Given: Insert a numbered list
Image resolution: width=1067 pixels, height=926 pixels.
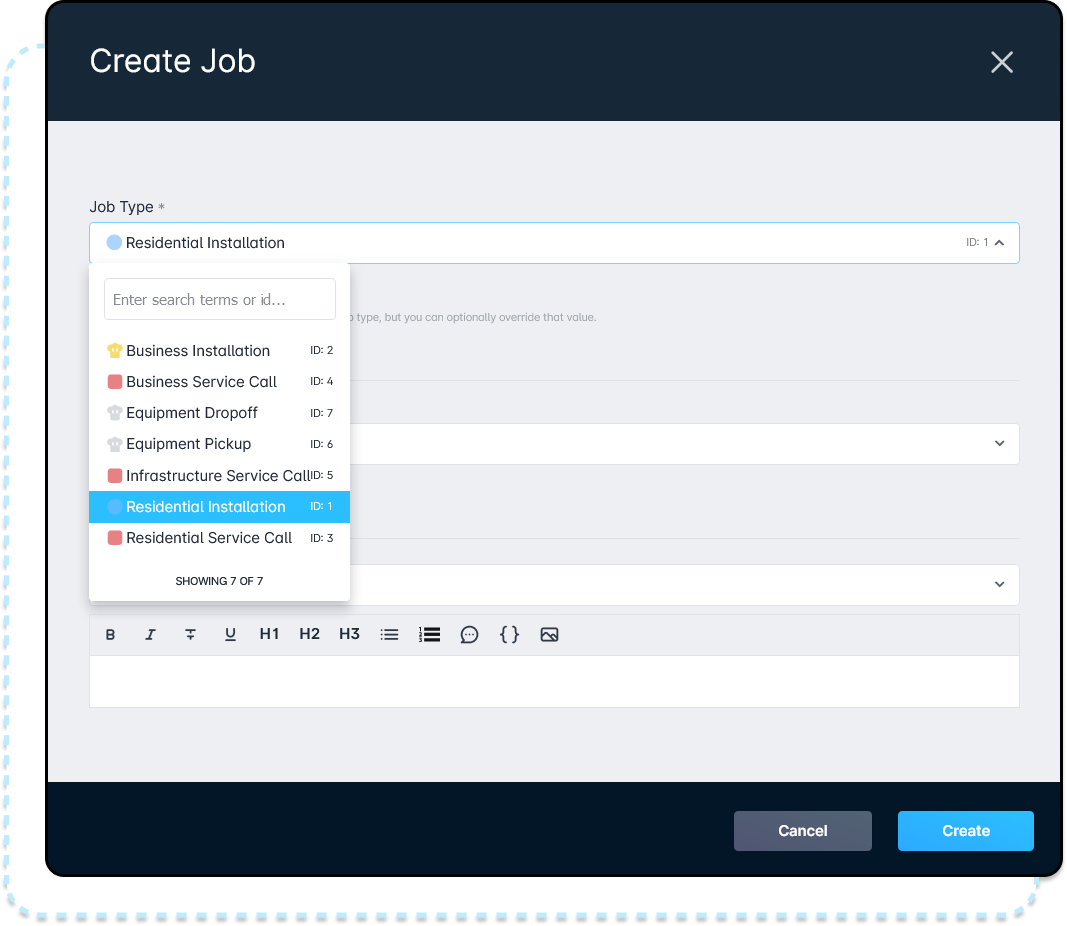Looking at the screenshot, I should (429, 635).
